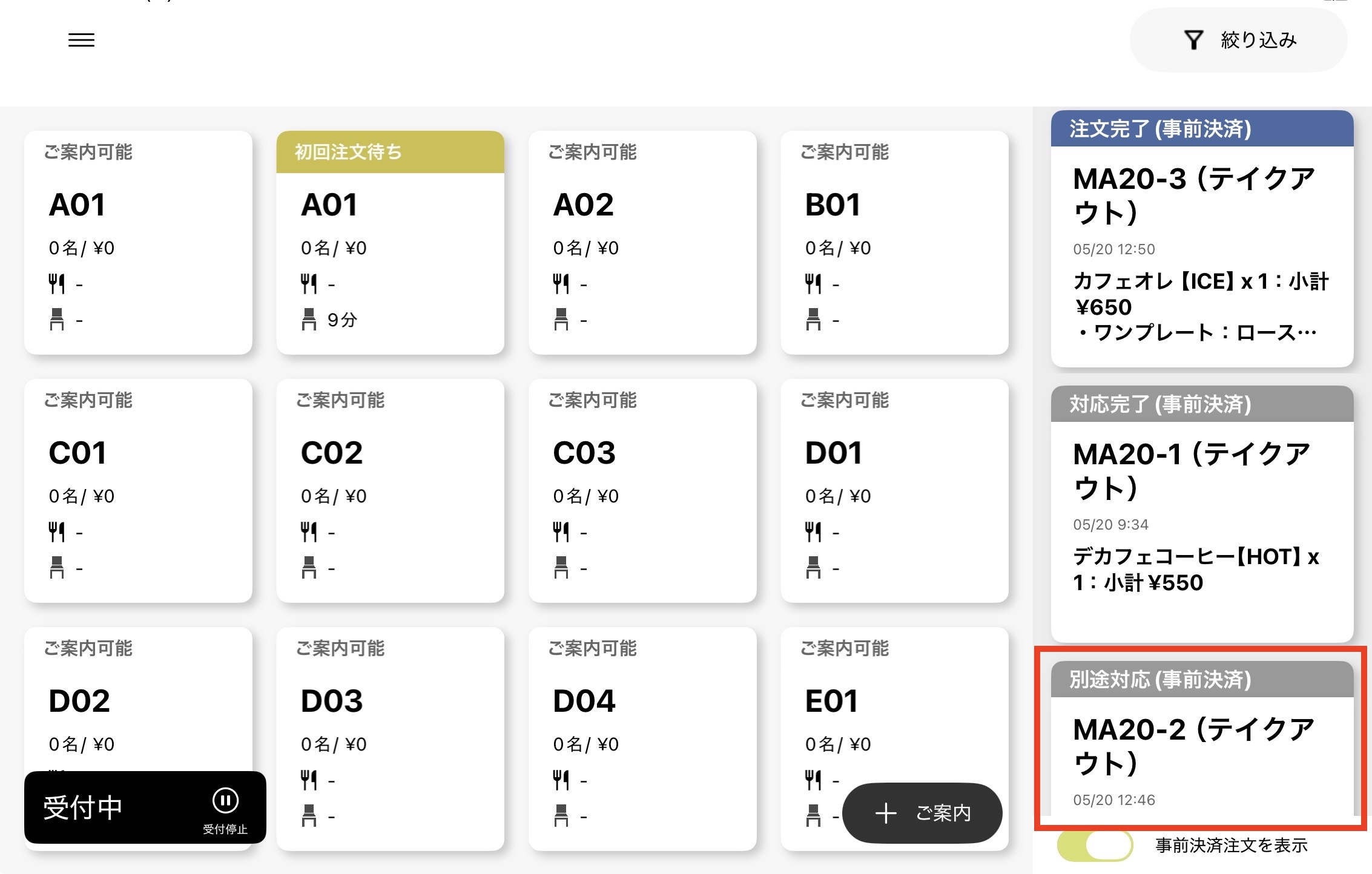Image resolution: width=1372 pixels, height=874 pixels.
Task: Toggle the 受付中 reception status
Action: pyautogui.click(x=145, y=807)
